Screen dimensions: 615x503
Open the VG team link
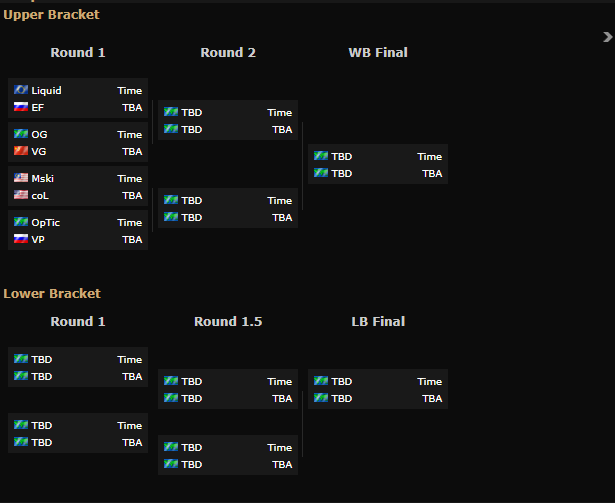click(x=39, y=151)
